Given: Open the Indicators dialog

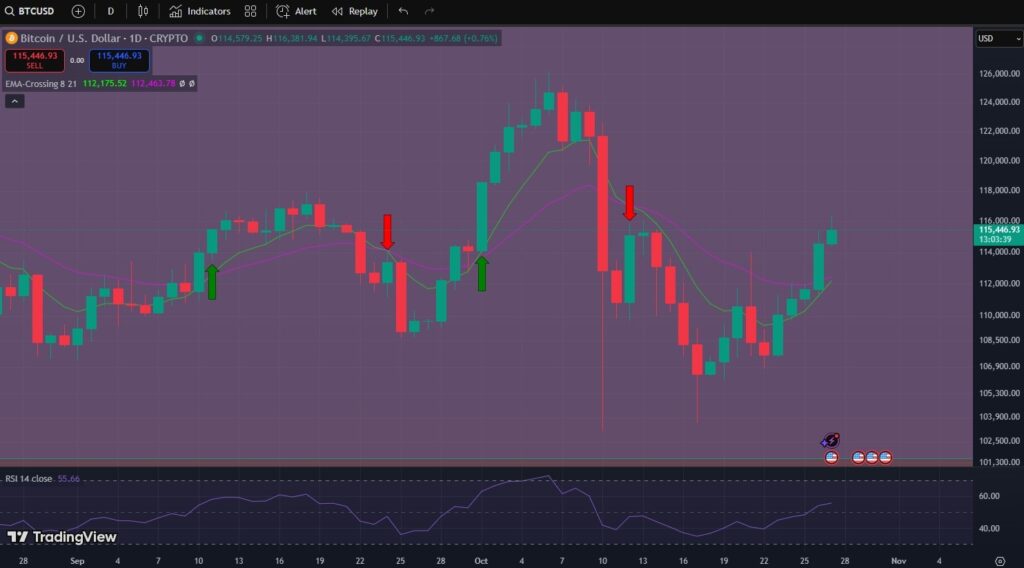Looking at the screenshot, I should tap(200, 11).
